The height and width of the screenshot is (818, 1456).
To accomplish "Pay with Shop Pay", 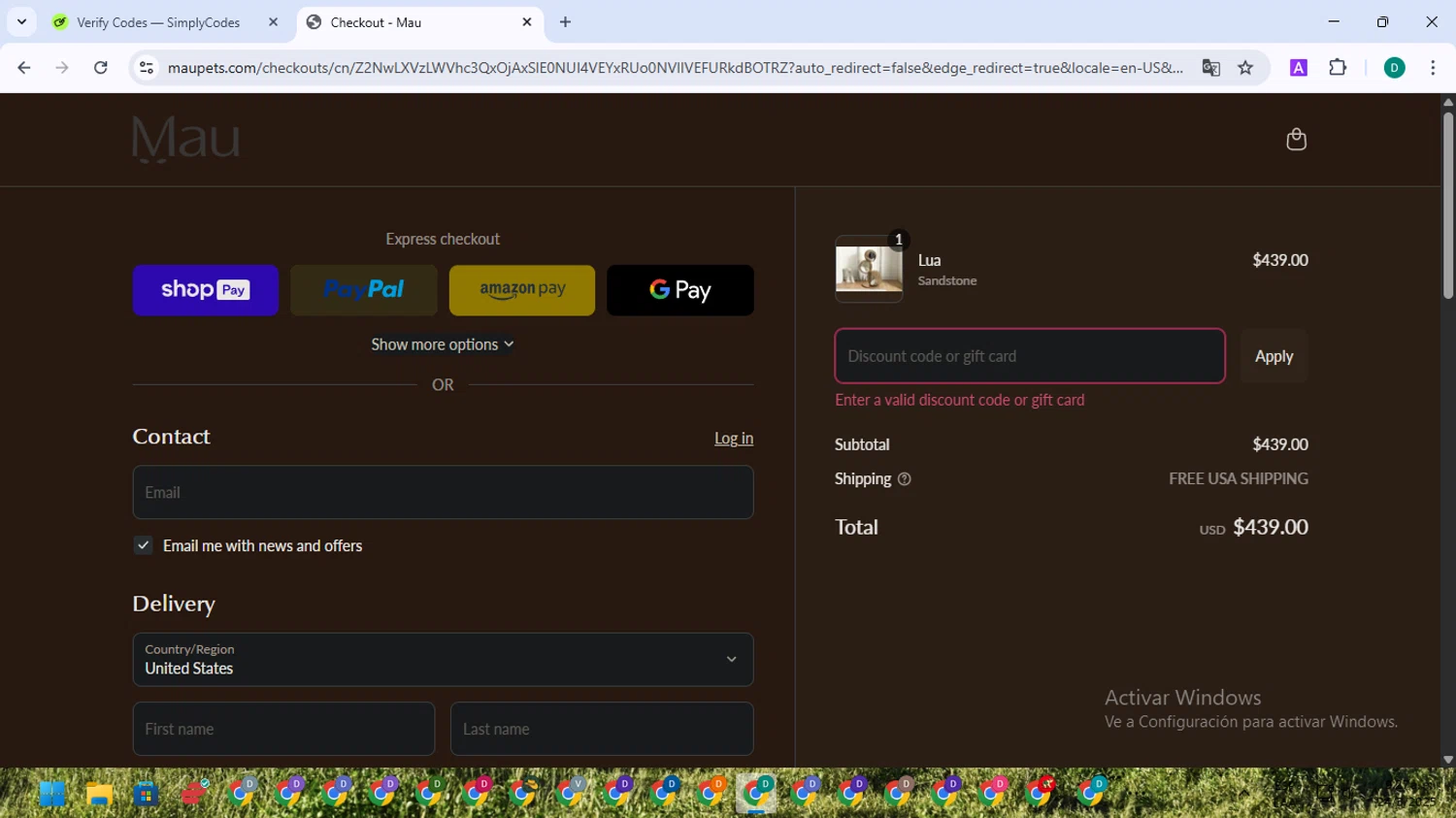I will pos(206,290).
